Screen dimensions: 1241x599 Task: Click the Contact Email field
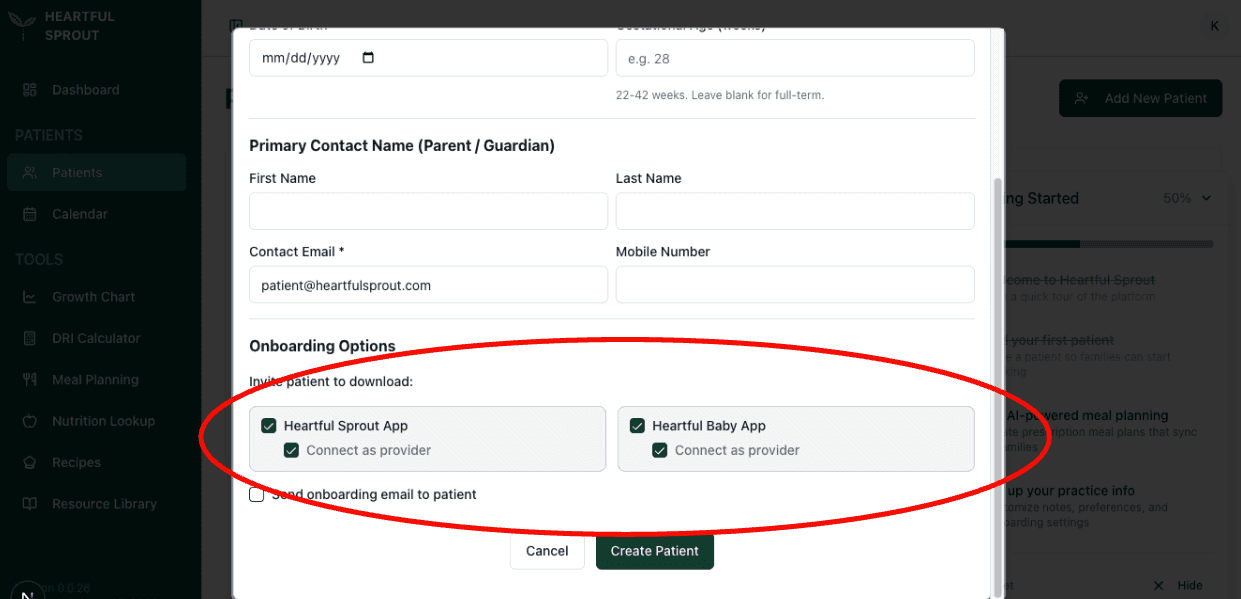[x=428, y=285]
